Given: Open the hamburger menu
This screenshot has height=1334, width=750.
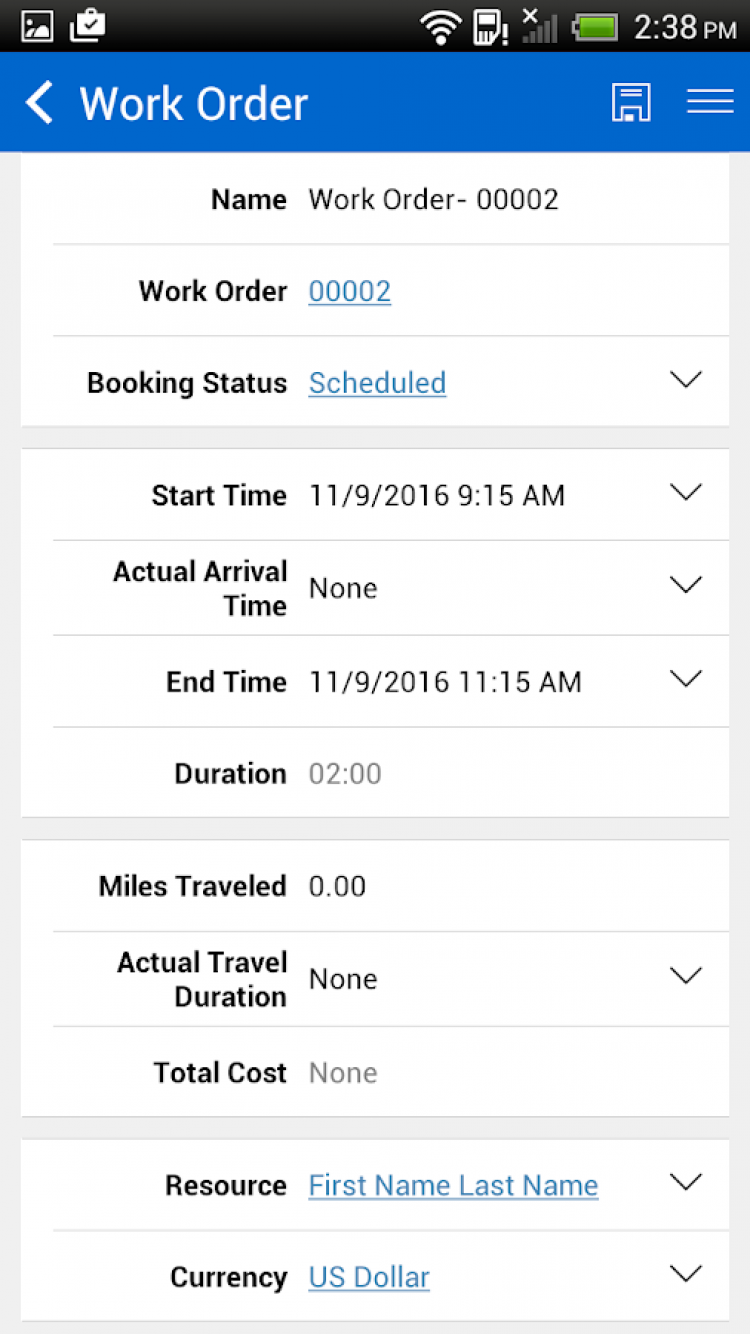Looking at the screenshot, I should click(710, 102).
